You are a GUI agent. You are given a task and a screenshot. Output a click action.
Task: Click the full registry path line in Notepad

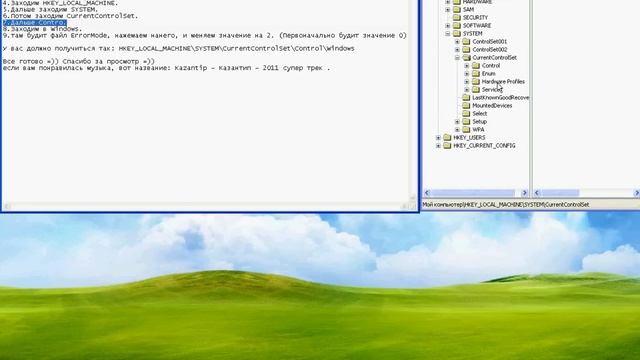coord(178,49)
